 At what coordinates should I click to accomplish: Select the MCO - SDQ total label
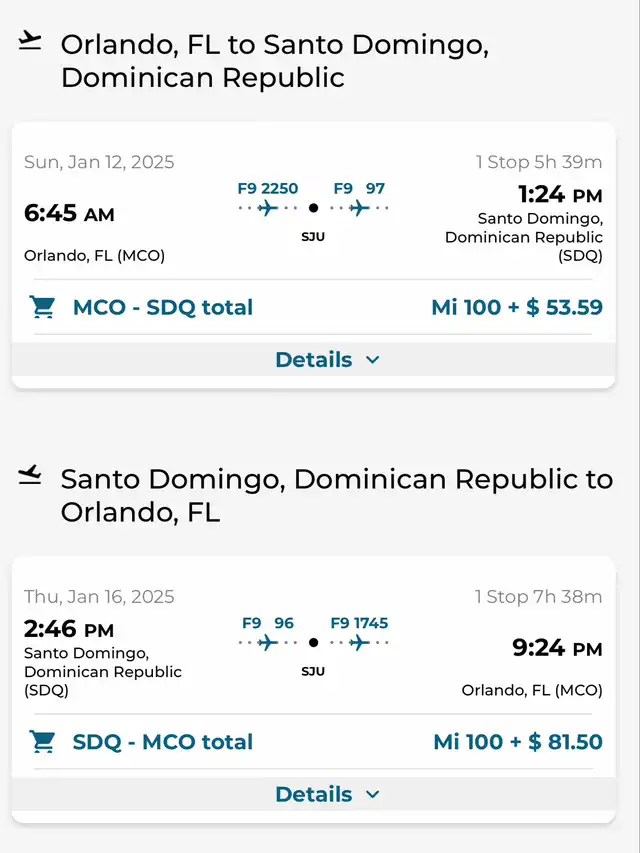pos(163,307)
